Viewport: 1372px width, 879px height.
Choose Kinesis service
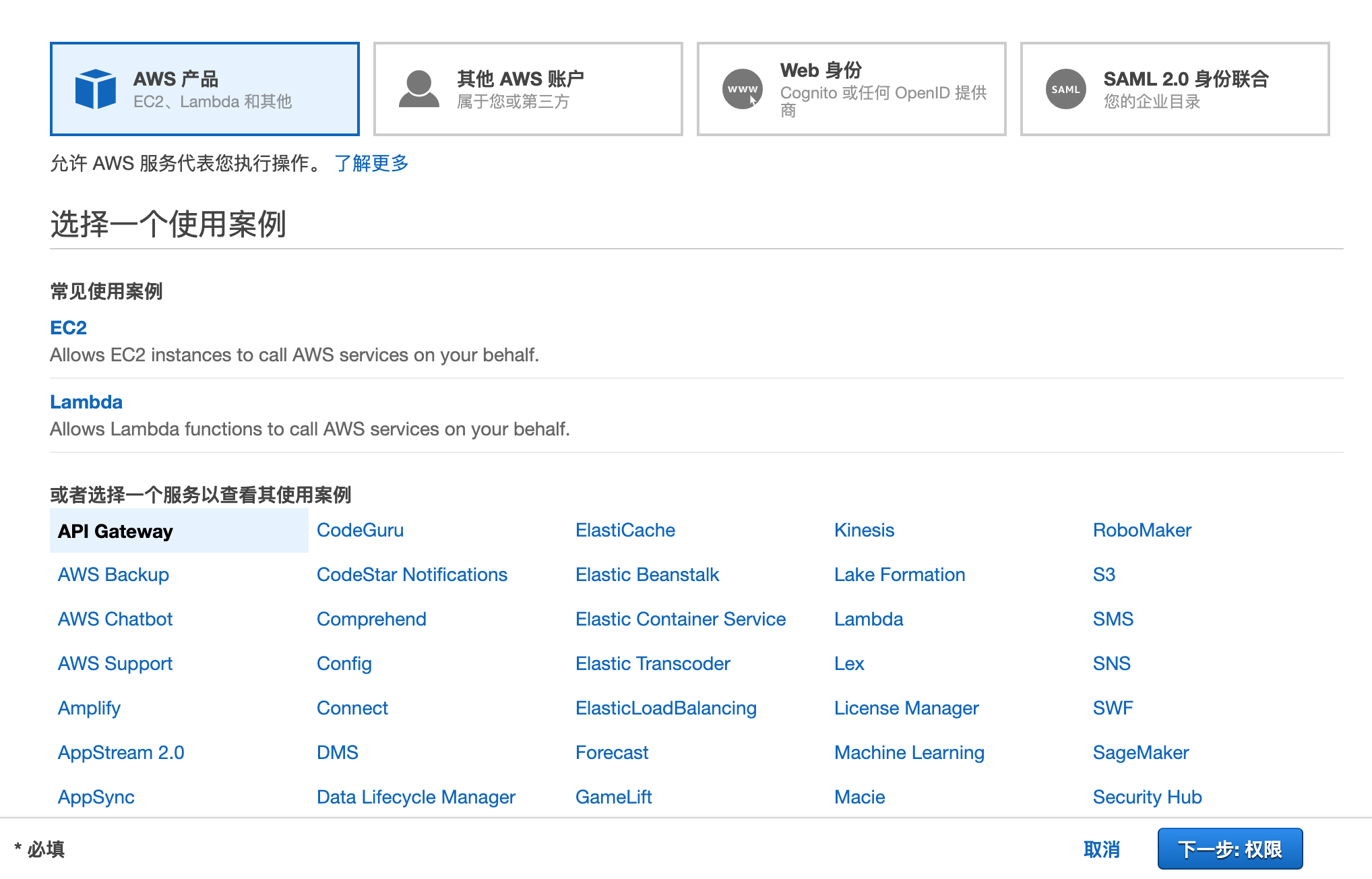[864, 530]
